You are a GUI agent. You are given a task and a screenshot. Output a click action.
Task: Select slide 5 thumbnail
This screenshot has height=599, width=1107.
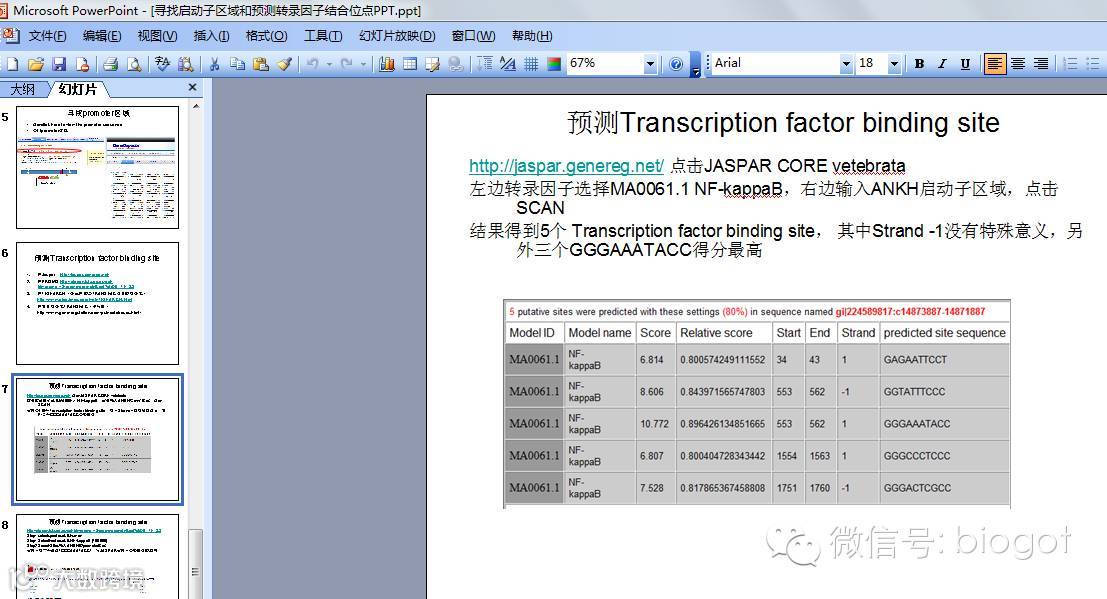click(97, 167)
